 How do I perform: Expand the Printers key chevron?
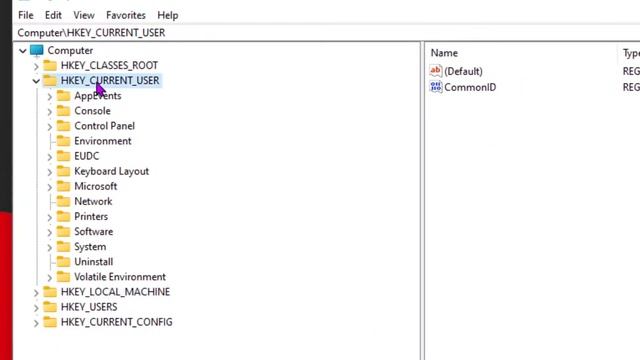pyautogui.click(x=50, y=218)
